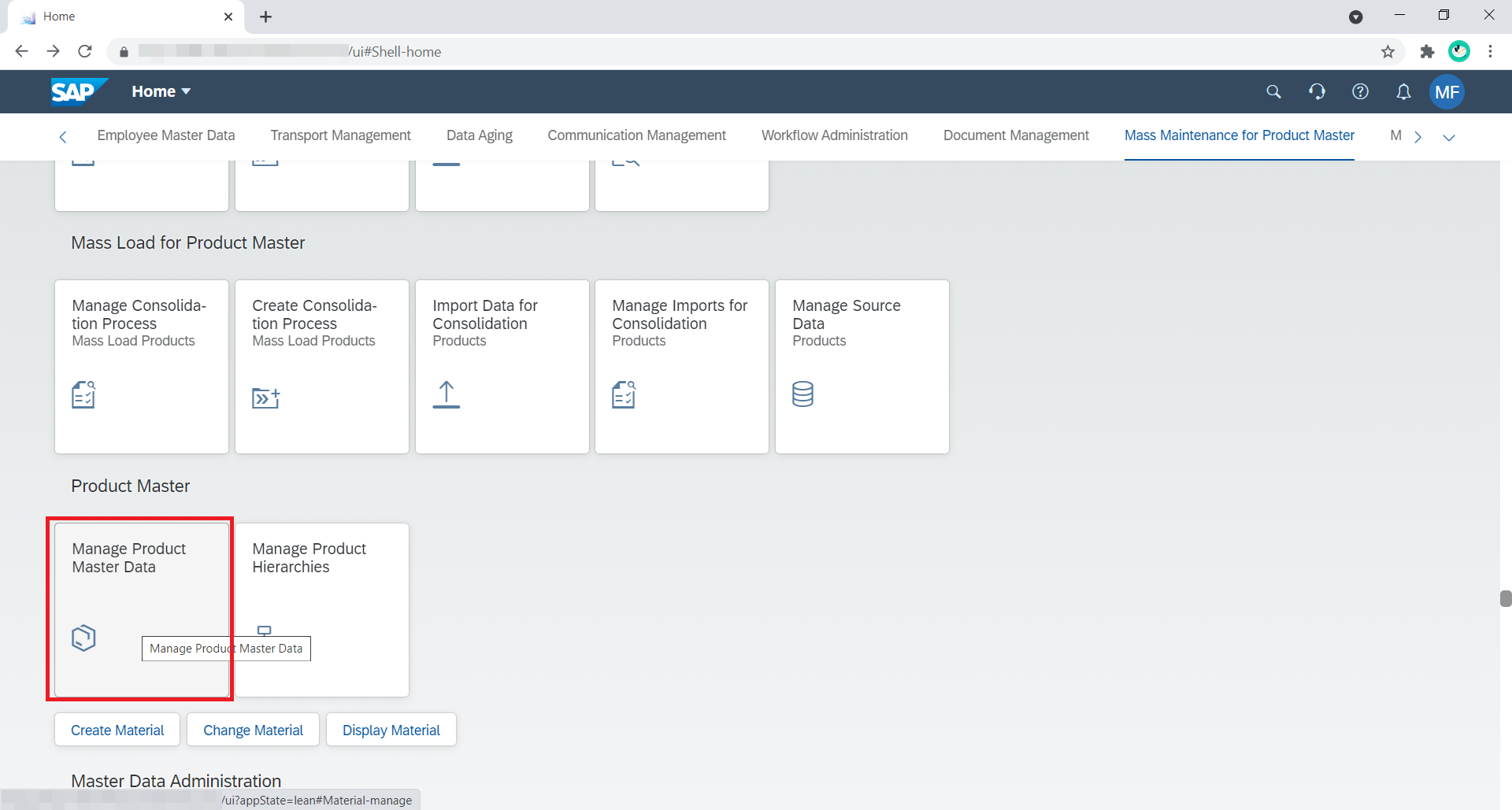Select the hexagon icon on Manage Product Master Data
This screenshot has width=1512, height=810.
(x=83, y=638)
